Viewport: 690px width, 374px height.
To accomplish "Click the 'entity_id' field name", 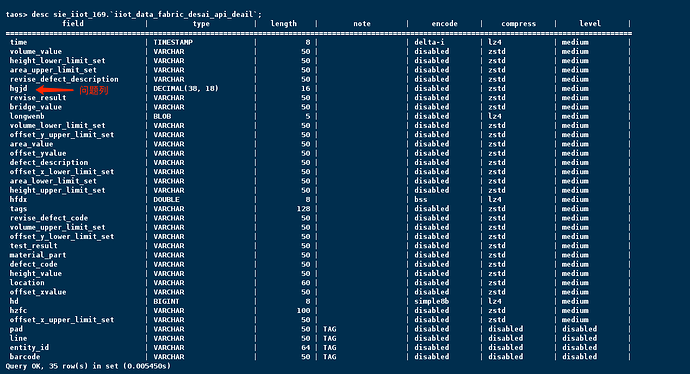I will pos(29,347).
